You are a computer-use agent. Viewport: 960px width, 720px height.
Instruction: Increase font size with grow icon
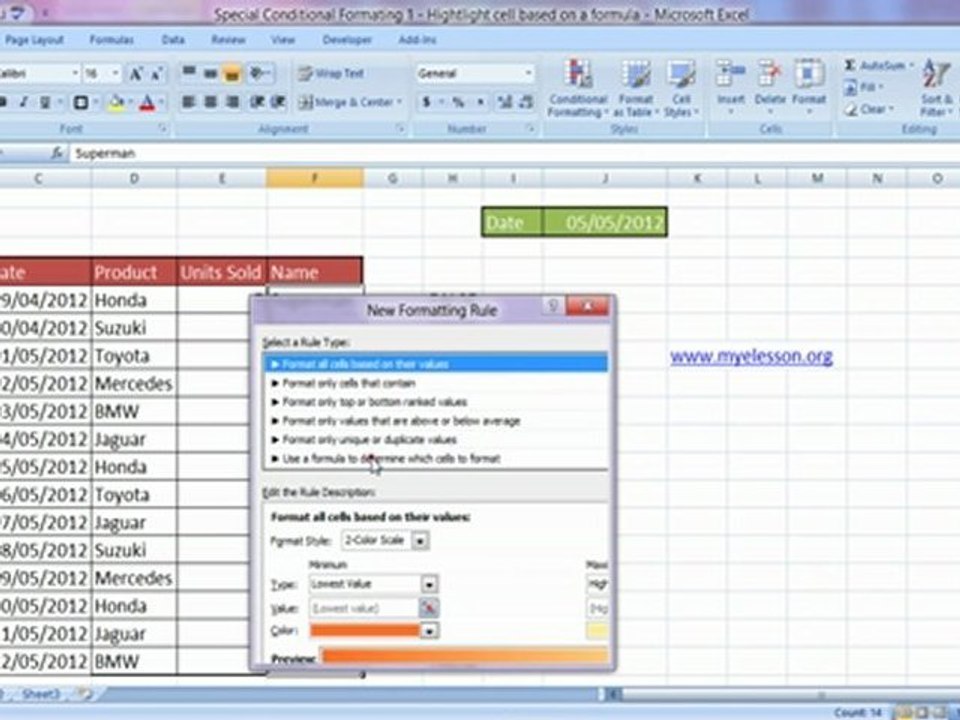(x=135, y=74)
